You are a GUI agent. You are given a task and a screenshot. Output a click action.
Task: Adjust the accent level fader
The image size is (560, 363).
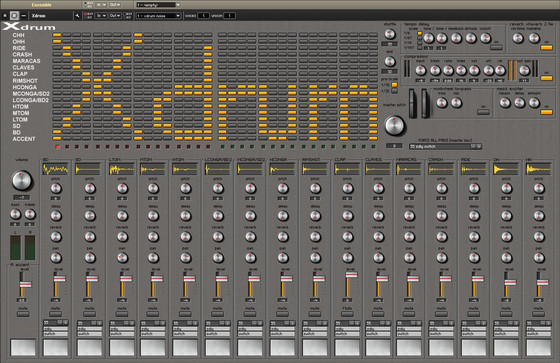point(25,284)
